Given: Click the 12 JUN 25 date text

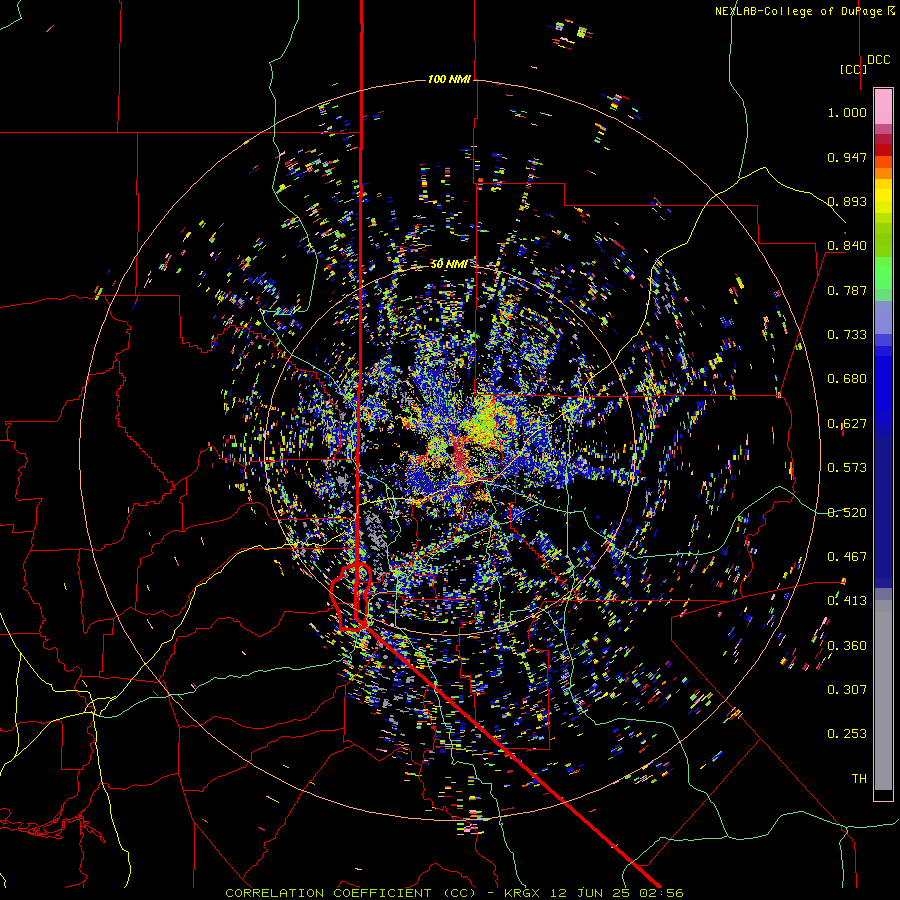Looking at the screenshot, I should point(589,893).
